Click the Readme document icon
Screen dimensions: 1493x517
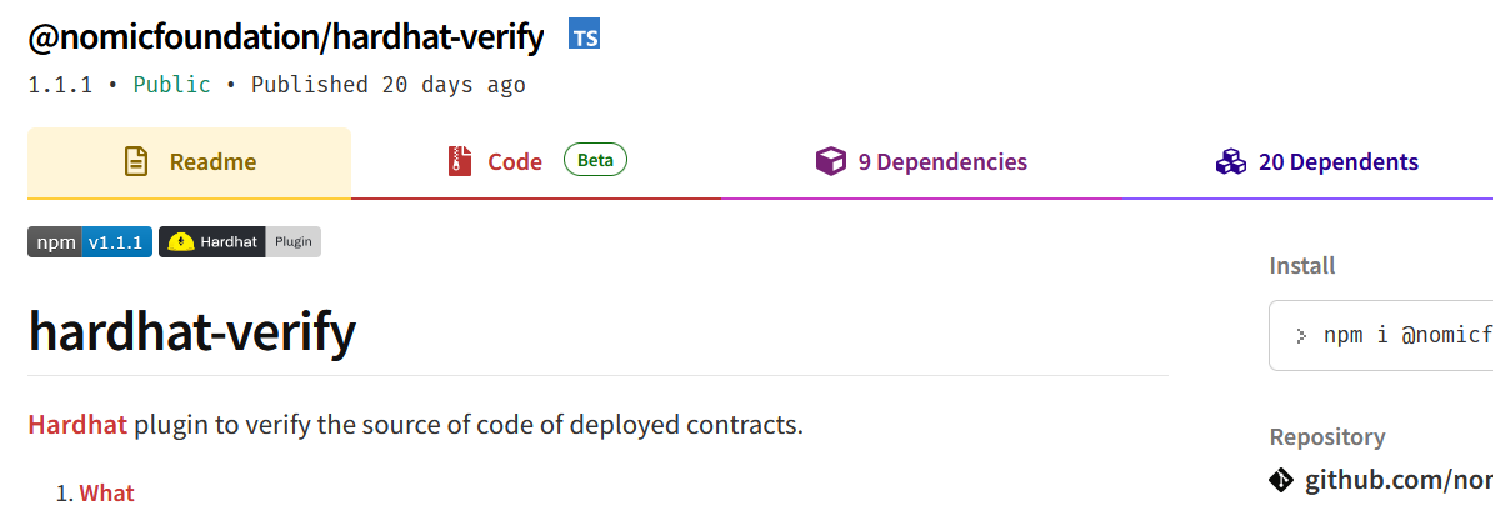(136, 161)
